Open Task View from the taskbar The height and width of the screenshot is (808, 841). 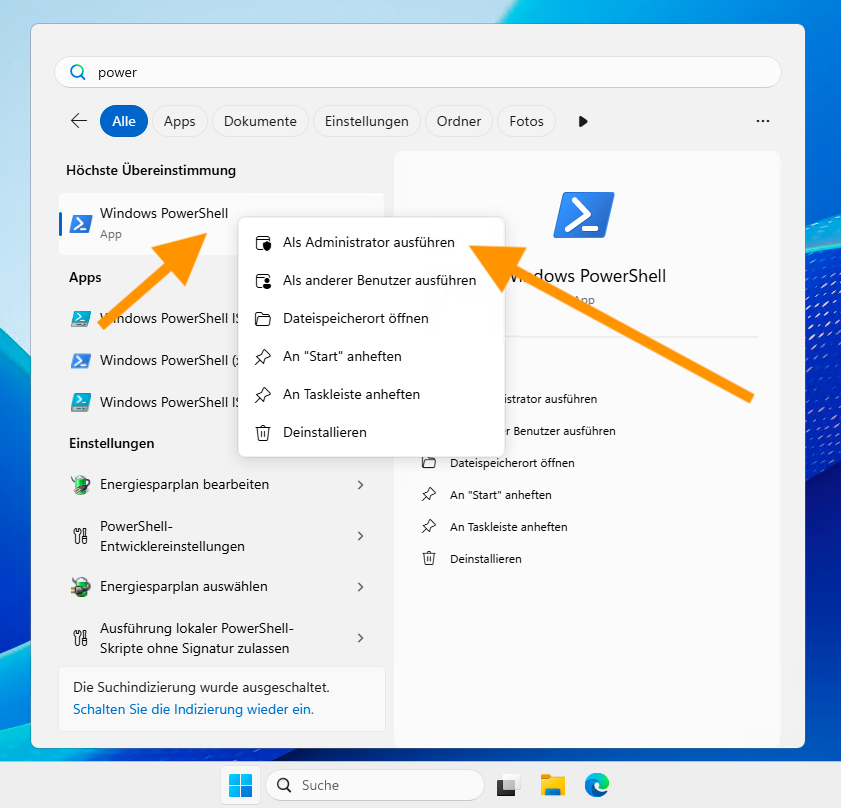tap(509, 785)
